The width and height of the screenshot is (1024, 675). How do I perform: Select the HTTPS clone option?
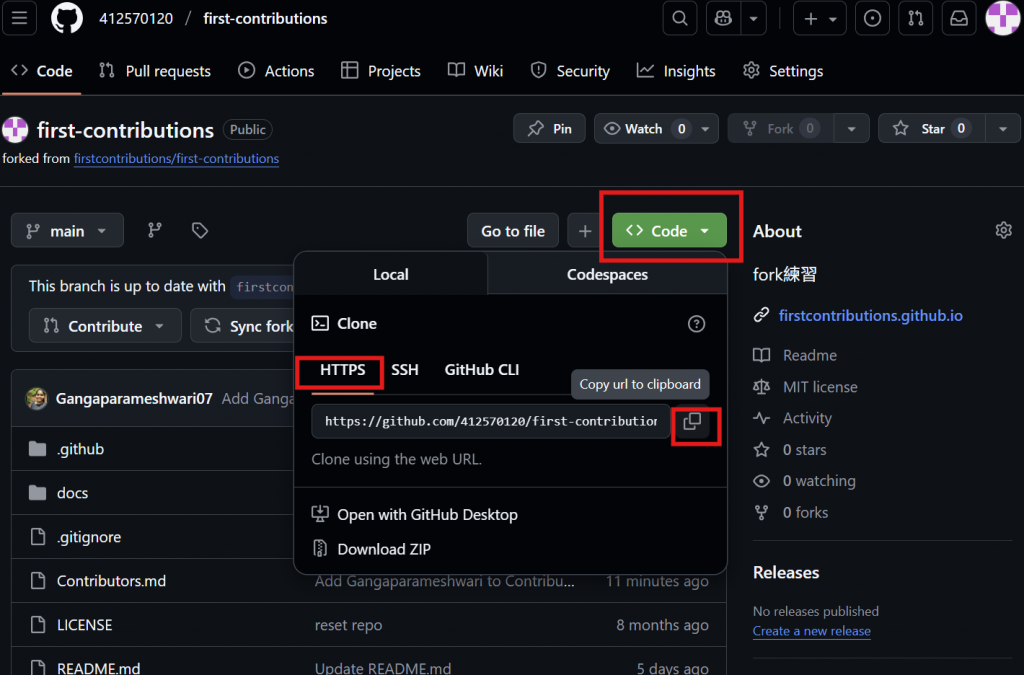point(342,370)
